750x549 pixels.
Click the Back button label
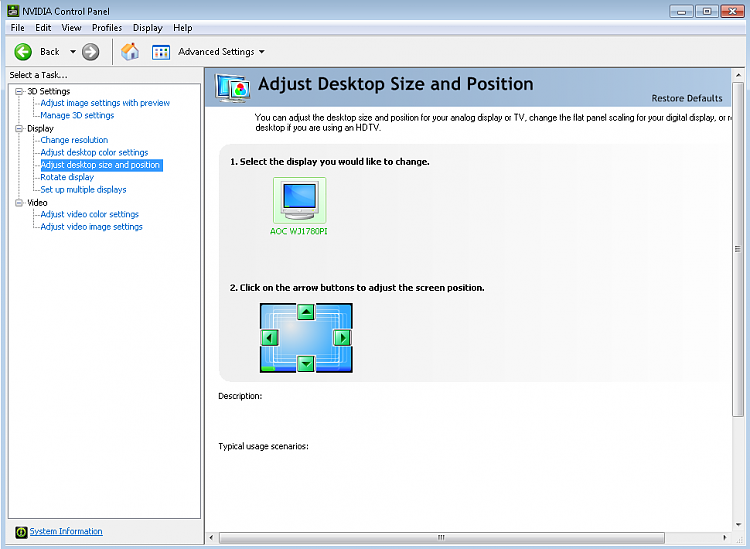(50, 52)
